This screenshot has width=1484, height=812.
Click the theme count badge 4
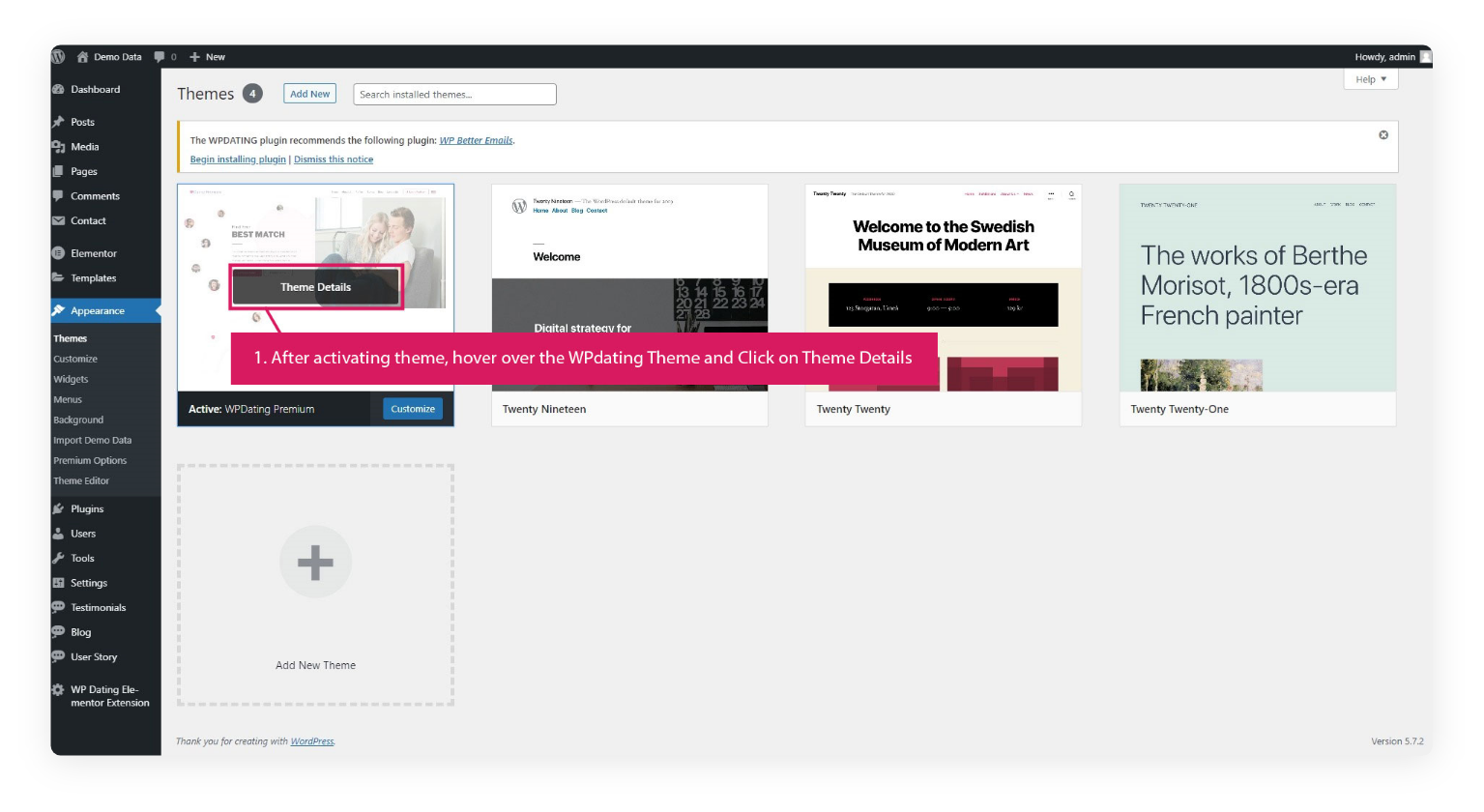pos(252,94)
